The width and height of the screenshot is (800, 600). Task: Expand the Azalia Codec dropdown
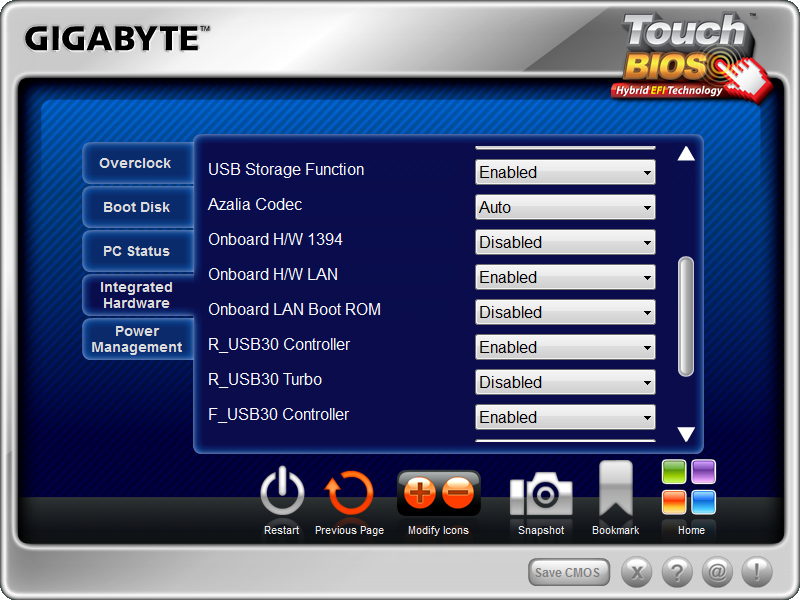pos(565,207)
